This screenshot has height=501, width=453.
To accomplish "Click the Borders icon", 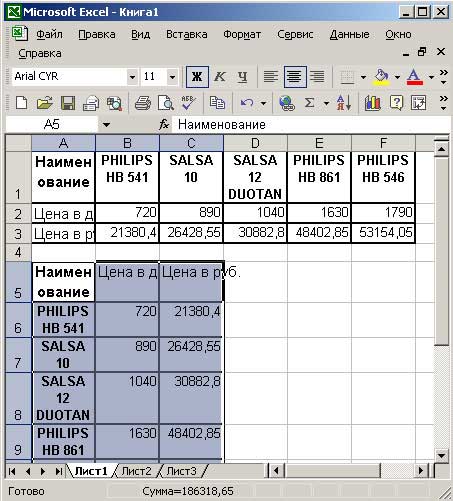I will [347, 77].
